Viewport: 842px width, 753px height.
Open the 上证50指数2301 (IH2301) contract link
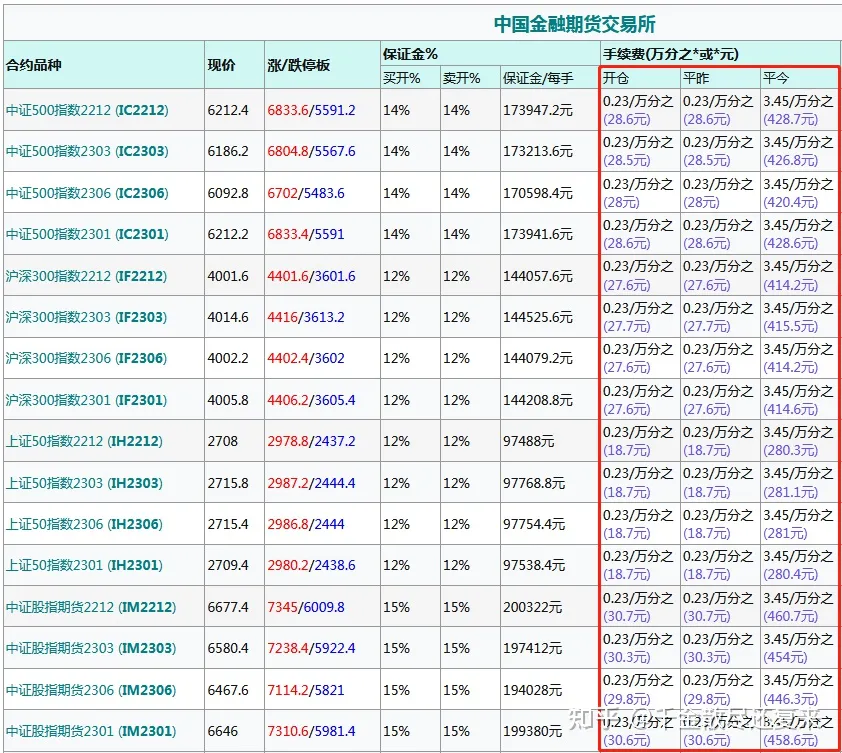pos(84,565)
